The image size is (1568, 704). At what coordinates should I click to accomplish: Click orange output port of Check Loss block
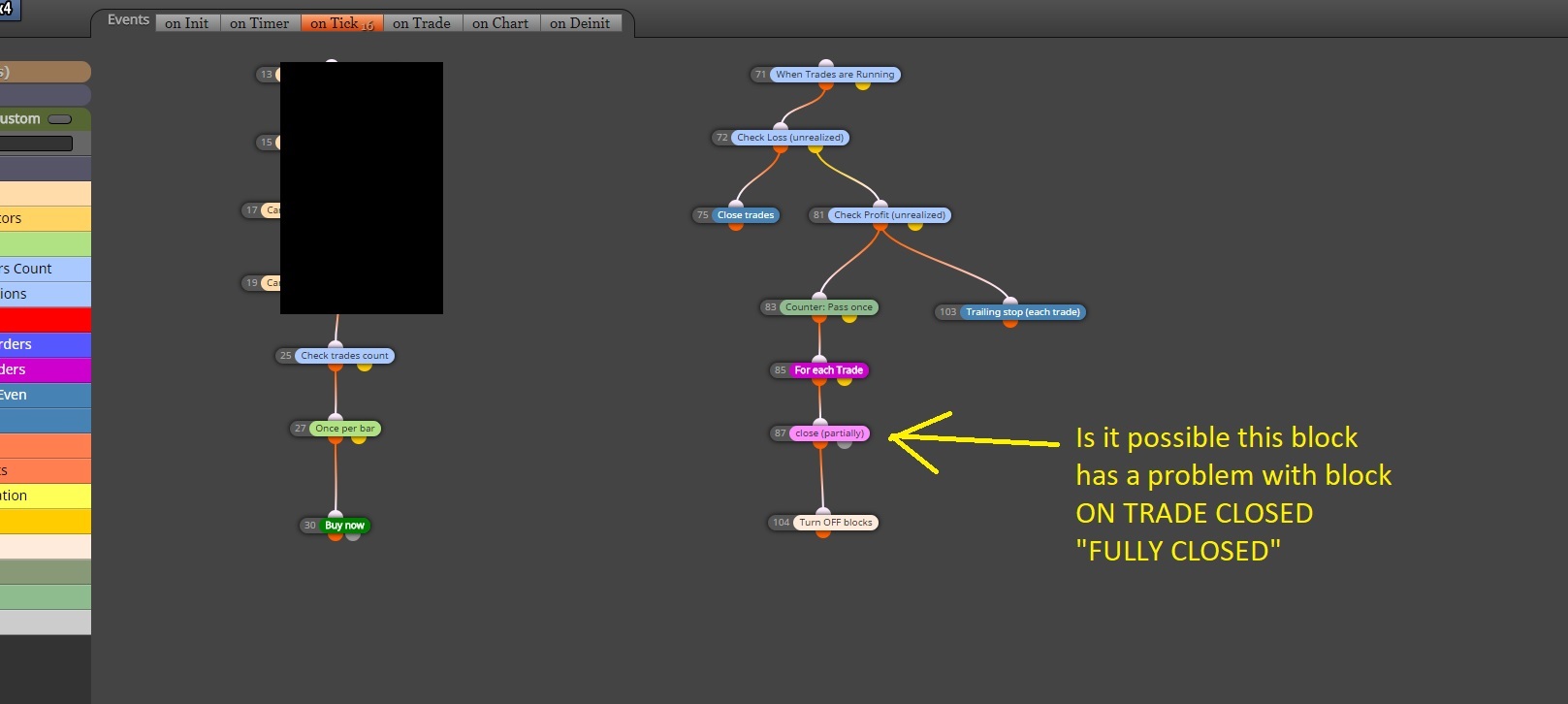tap(781, 147)
